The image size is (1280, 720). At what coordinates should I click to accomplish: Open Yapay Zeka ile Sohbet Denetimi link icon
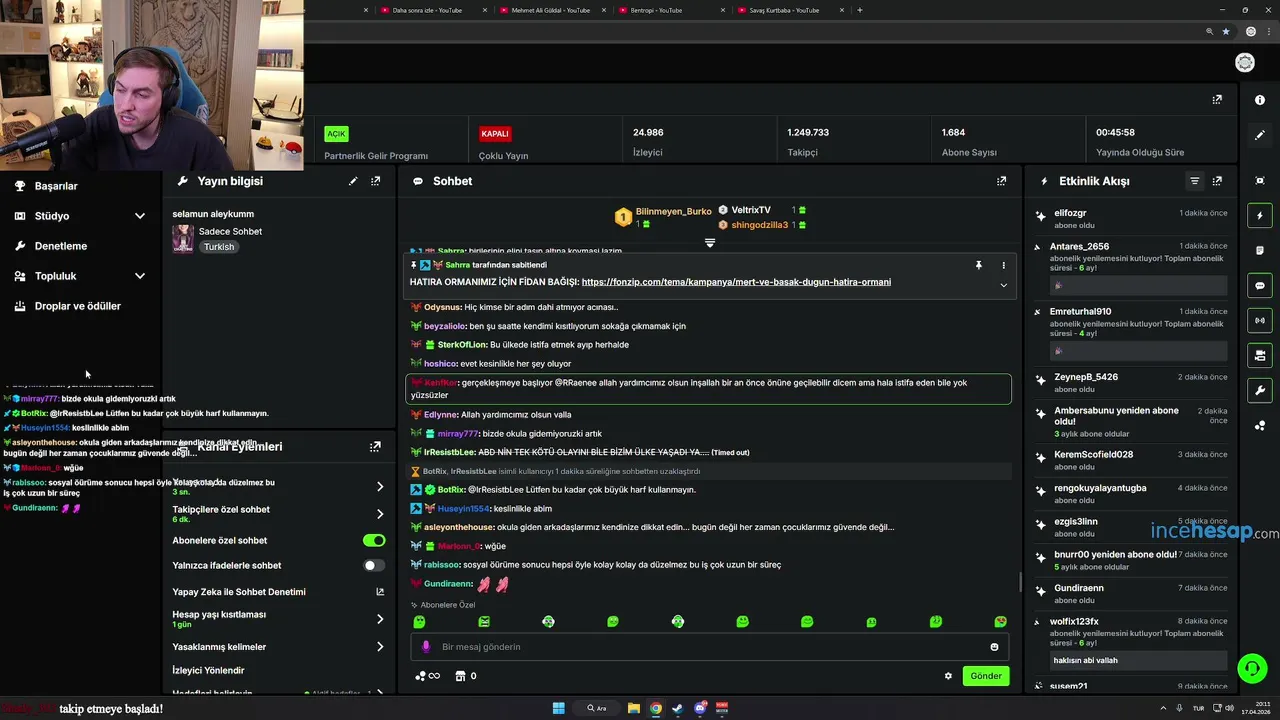point(380,592)
